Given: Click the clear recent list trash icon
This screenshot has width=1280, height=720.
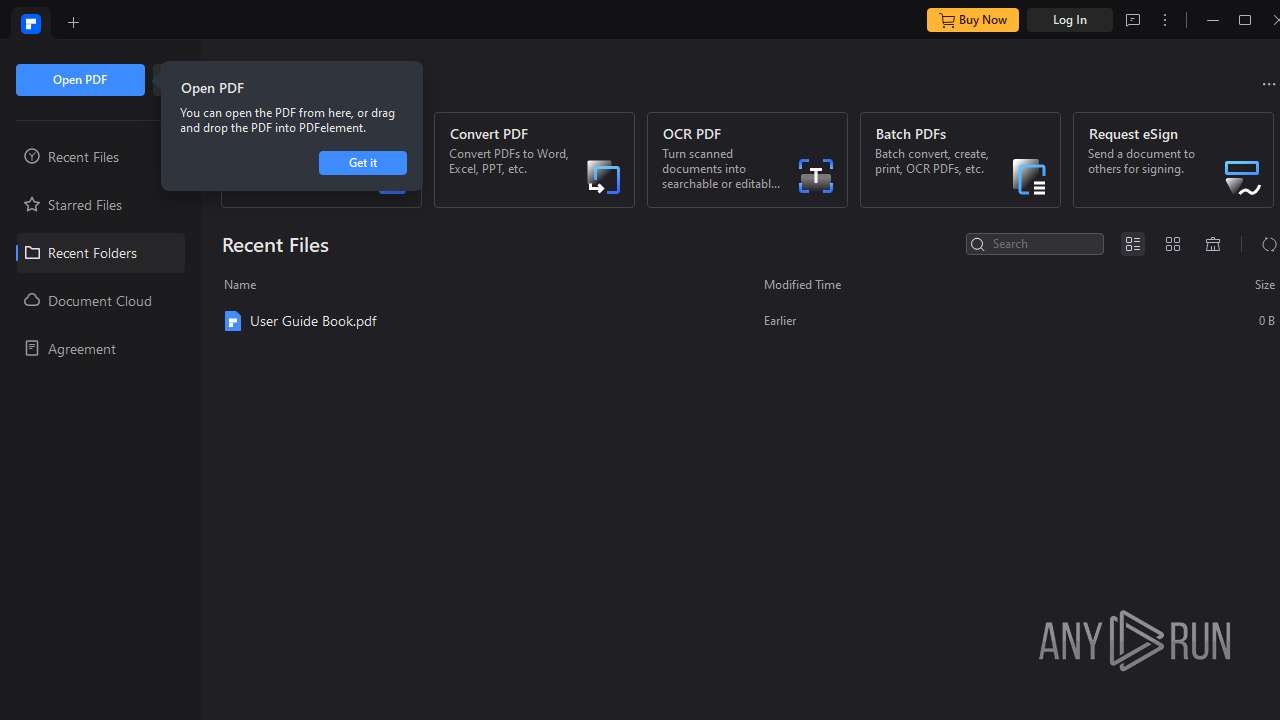Looking at the screenshot, I should pyautogui.click(x=1213, y=244).
